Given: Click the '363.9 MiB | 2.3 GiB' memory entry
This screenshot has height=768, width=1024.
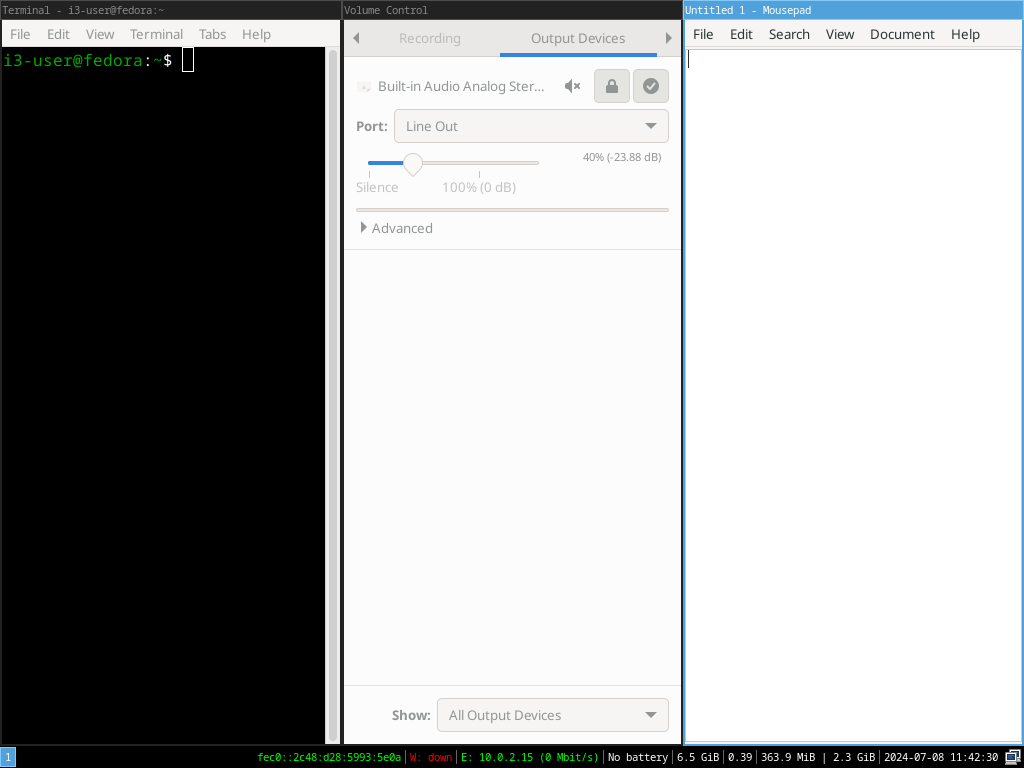Looking at the screenshot, I should [818, 757].
